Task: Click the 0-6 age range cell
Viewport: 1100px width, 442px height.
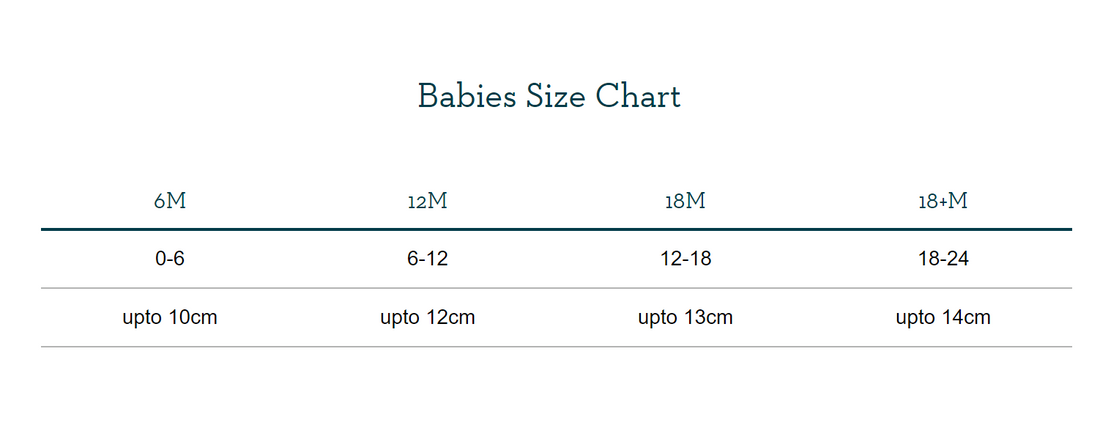Action: coord(170,259)
